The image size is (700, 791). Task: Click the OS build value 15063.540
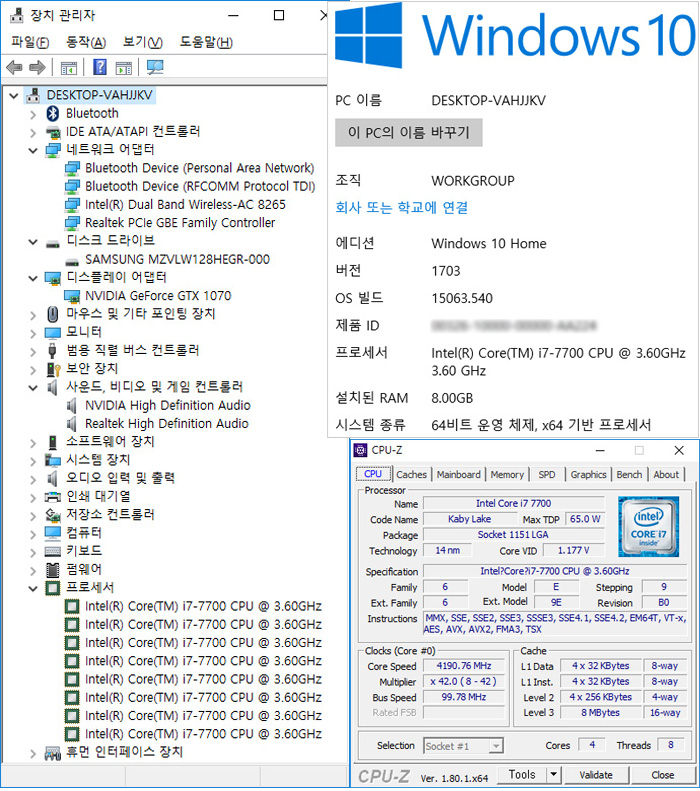(x=462, y=298)
